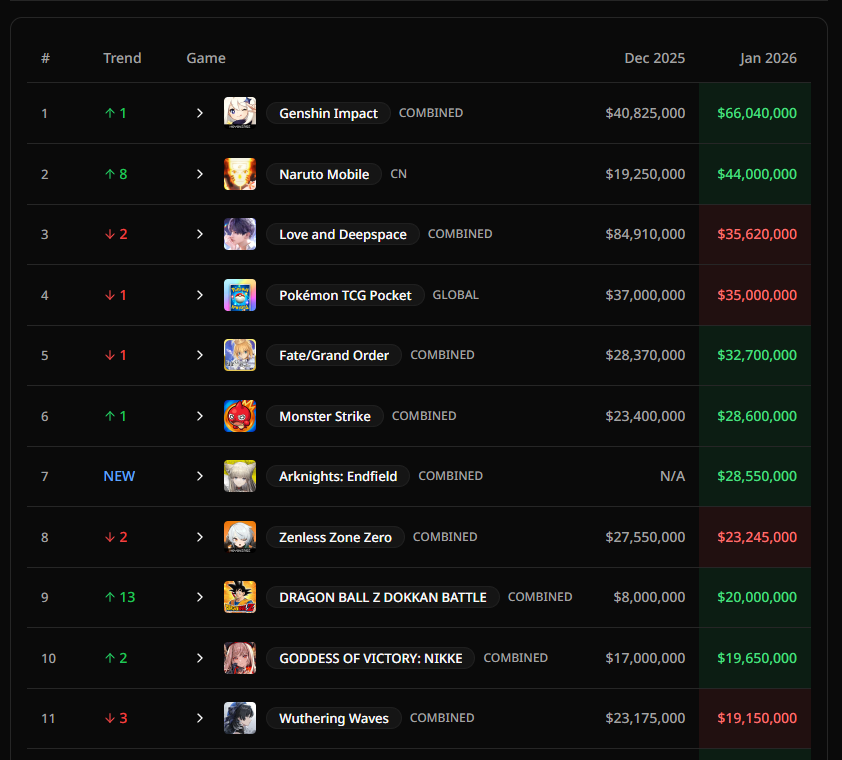Image resolution: width=842 pixels, height=760 pixels.
Task: Click the up 13 trend indicator
Action: pyautogui.click(x=120, y=597)
